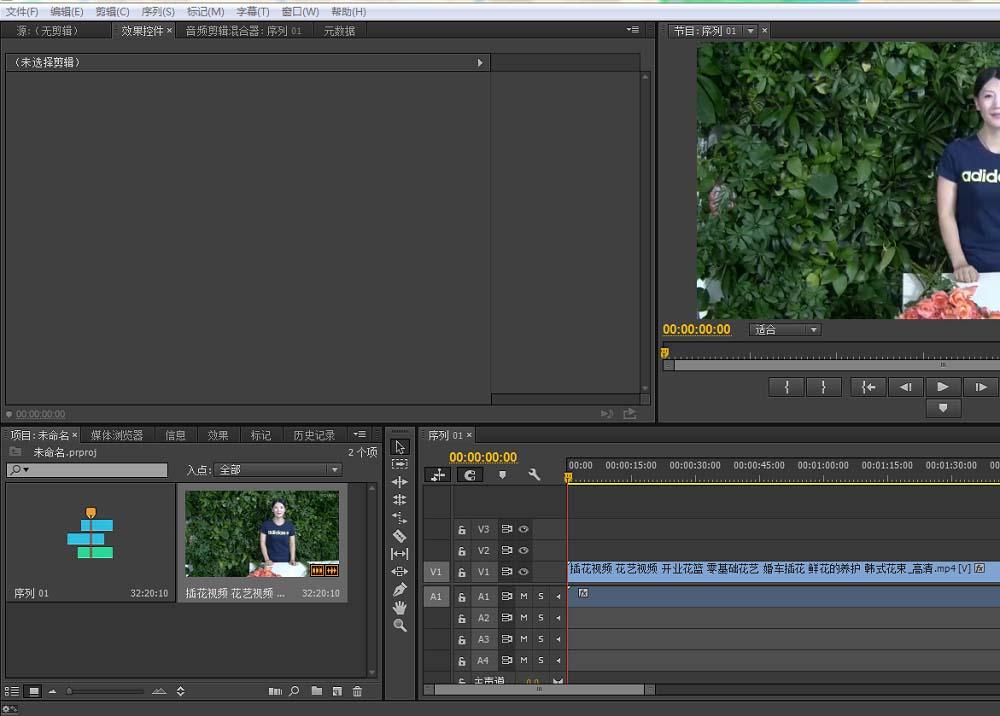Delete item with project trash icon
This screenshot has width=1000, height=716.
357,691
